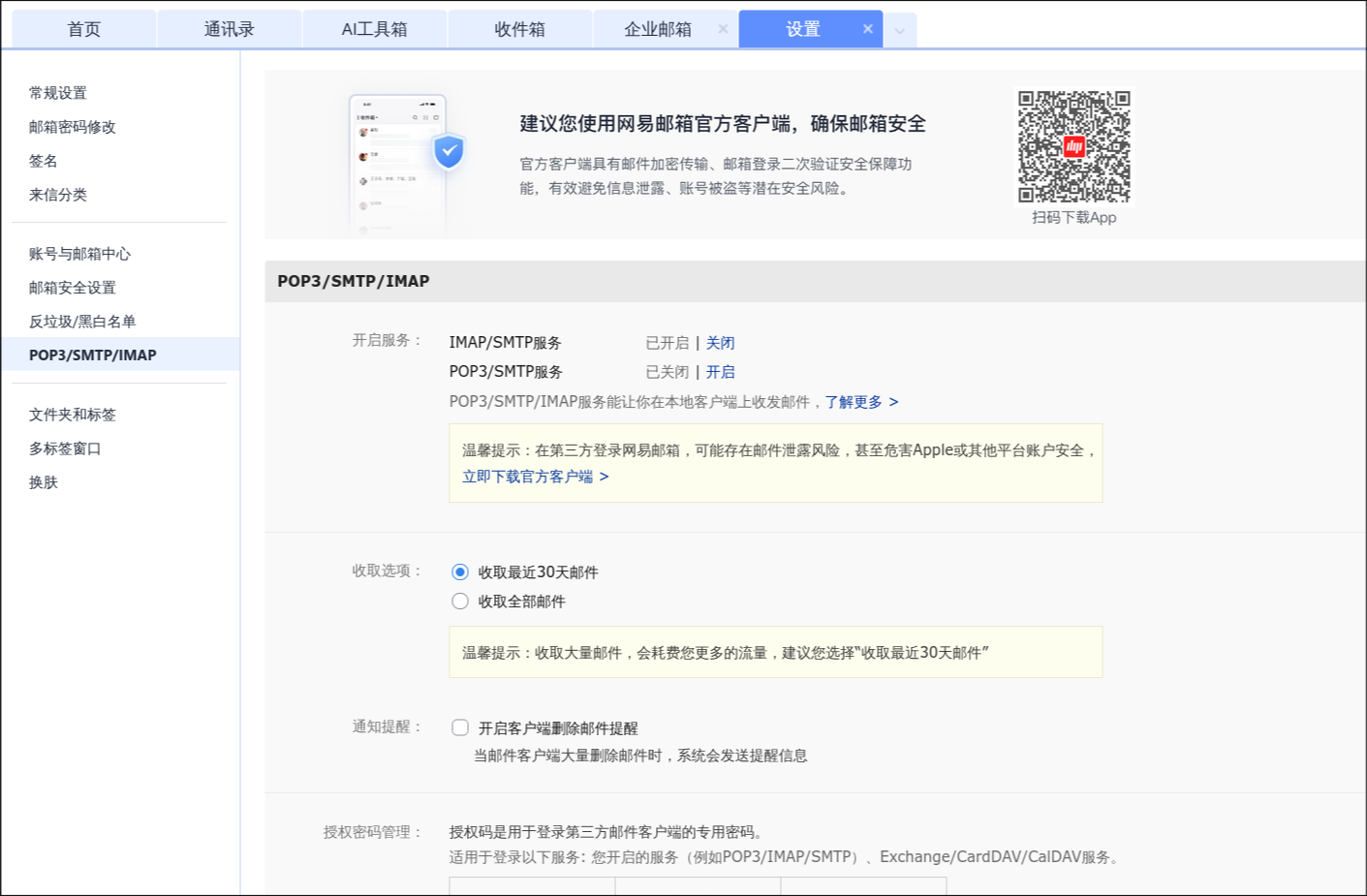Close the 企业邮箱 tab
1367x896 pixels.
pyautogui.click(x=723, y=29)
